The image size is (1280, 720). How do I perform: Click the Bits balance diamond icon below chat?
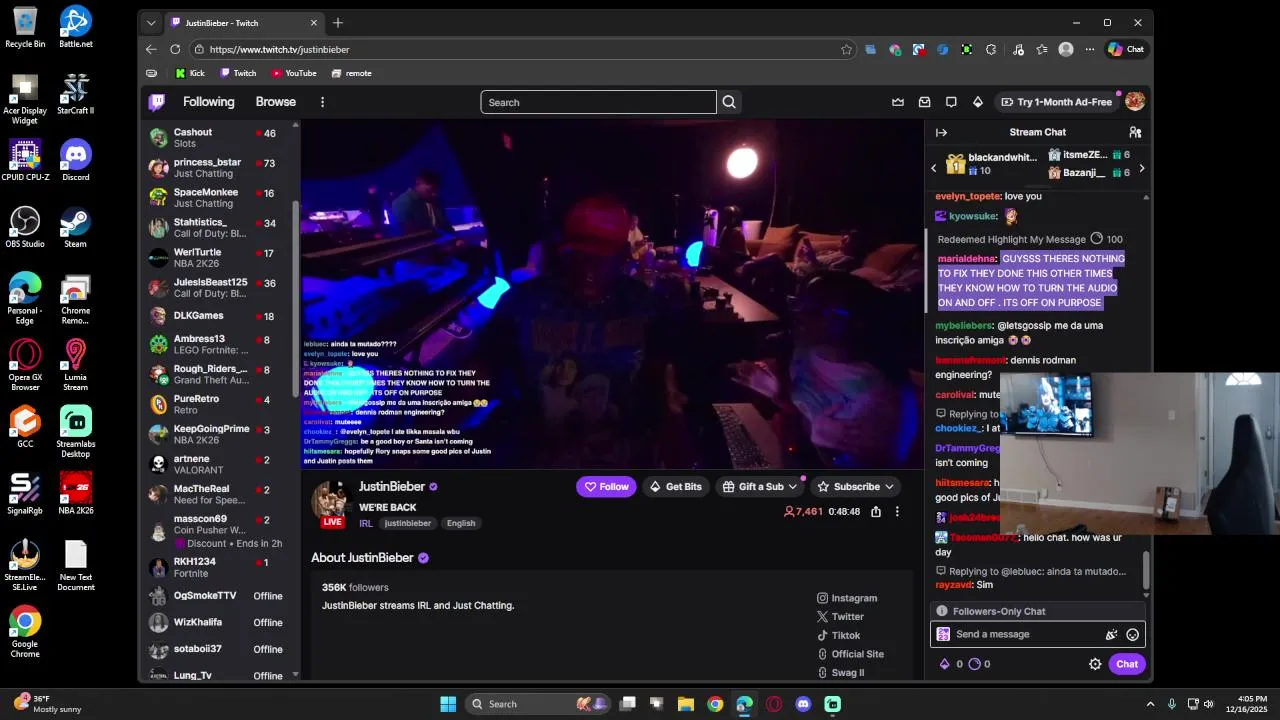[945, 664]
